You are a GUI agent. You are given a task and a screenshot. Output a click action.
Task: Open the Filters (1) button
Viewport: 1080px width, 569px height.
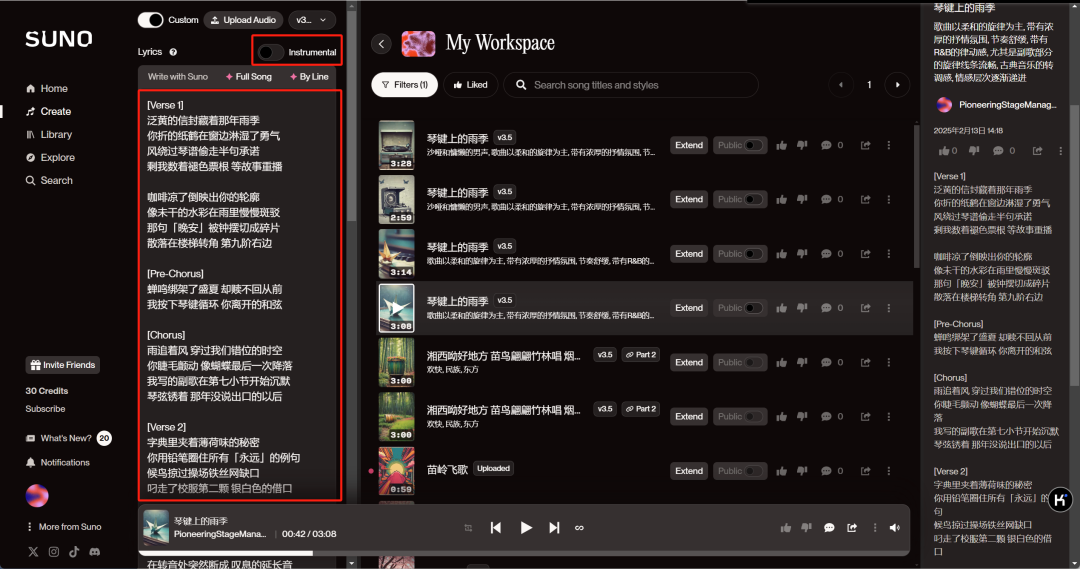[404, 85]
